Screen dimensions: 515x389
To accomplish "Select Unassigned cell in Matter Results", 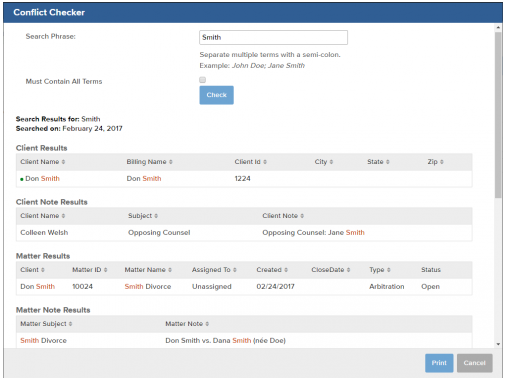I will click(212, 287).
